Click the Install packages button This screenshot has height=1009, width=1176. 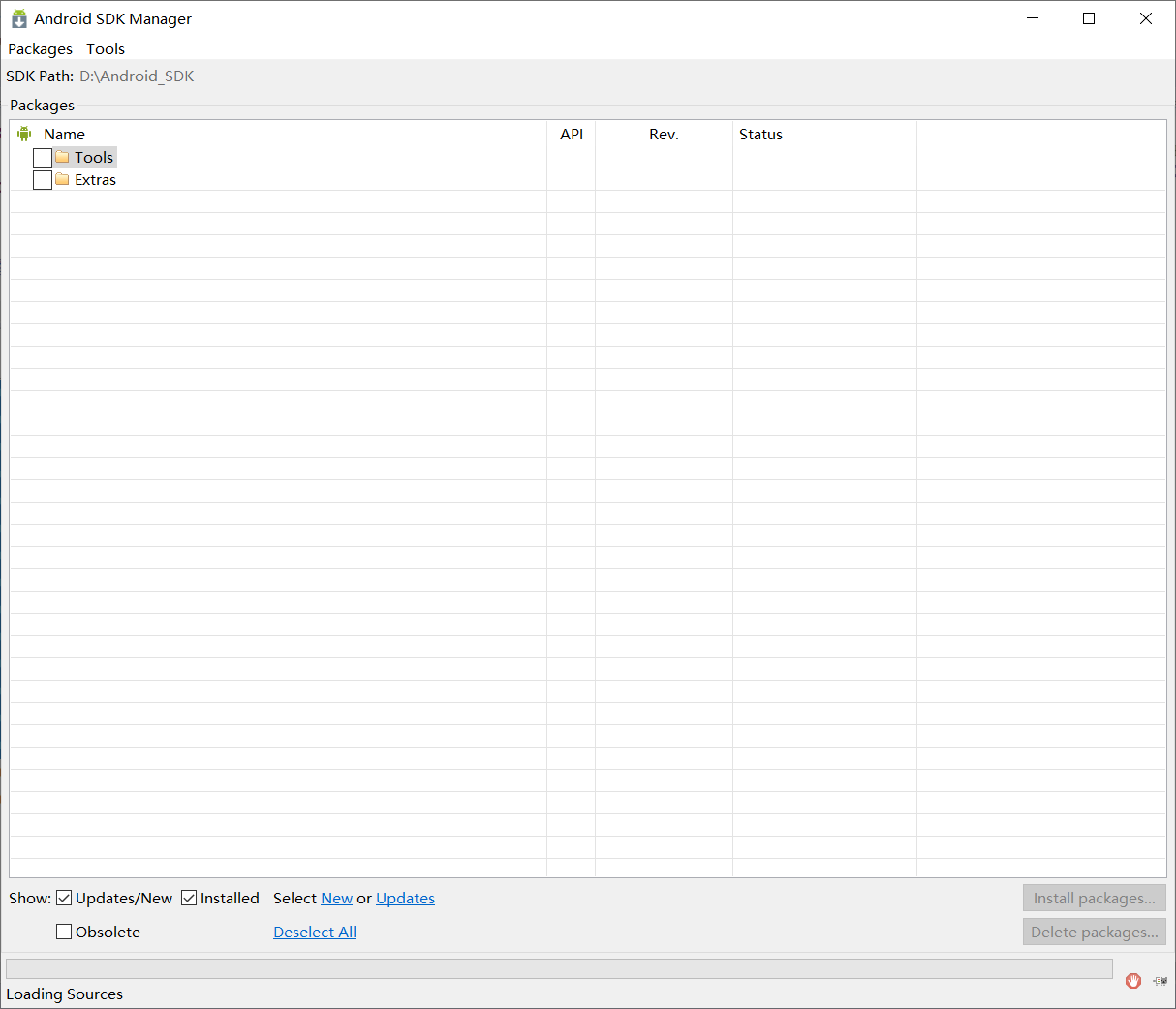click(x=1095, y=898)
